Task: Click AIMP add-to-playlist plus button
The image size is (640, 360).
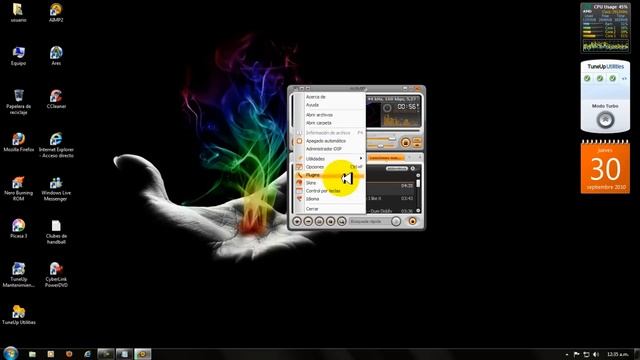Action: pos(297,221)
